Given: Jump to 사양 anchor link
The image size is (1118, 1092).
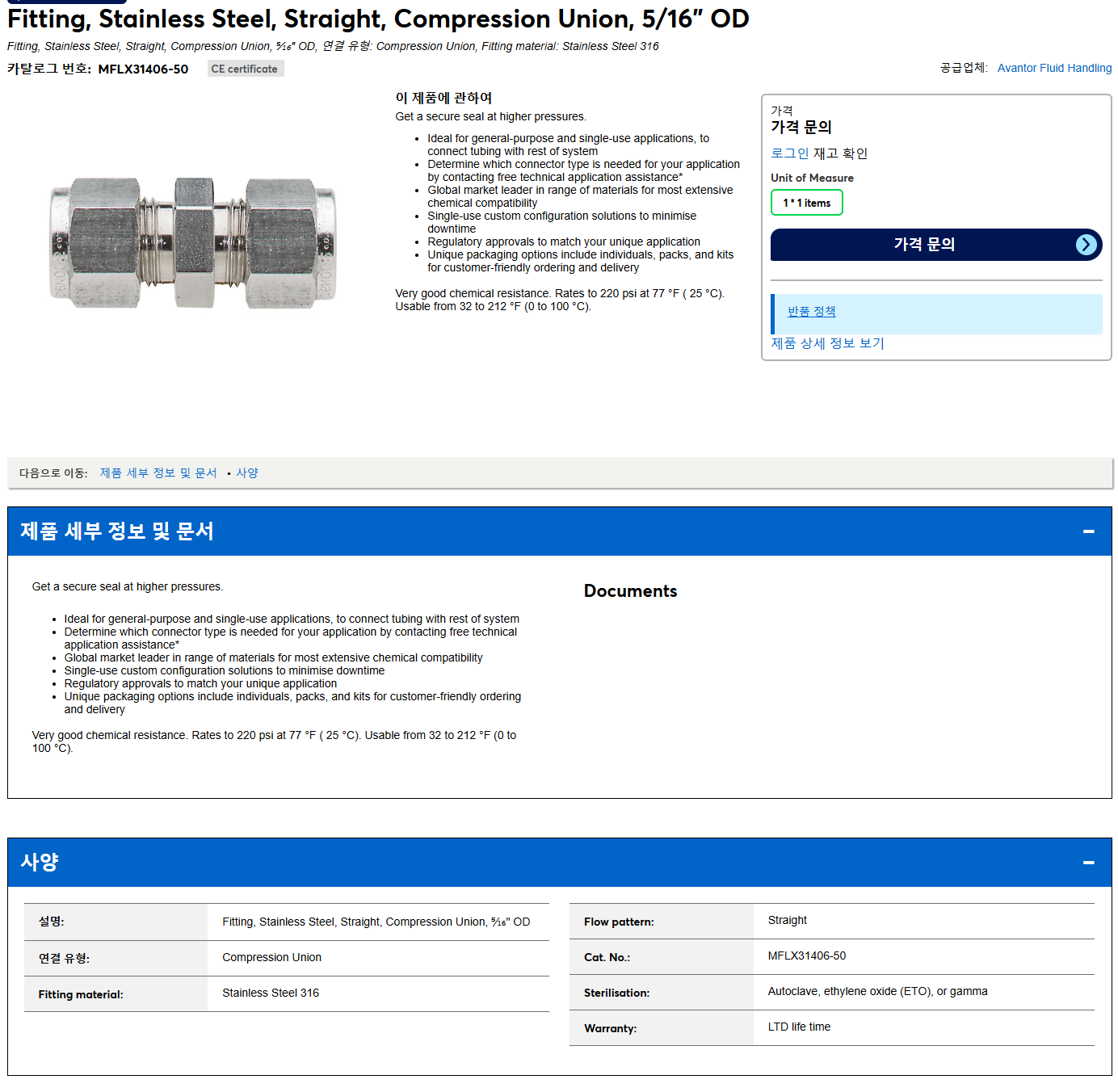Looking at the screenshot, I should pos(247,472).
